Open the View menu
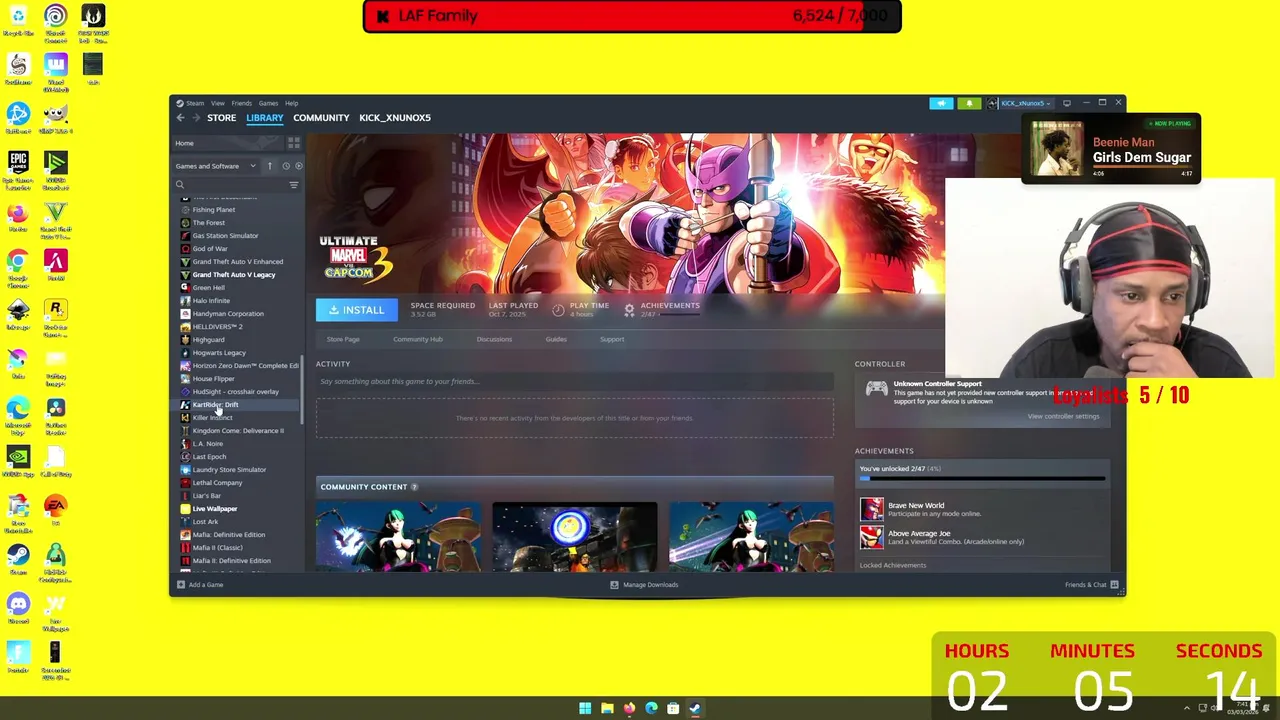Screen dimensions: 1280x720 [x=217, y=103]
